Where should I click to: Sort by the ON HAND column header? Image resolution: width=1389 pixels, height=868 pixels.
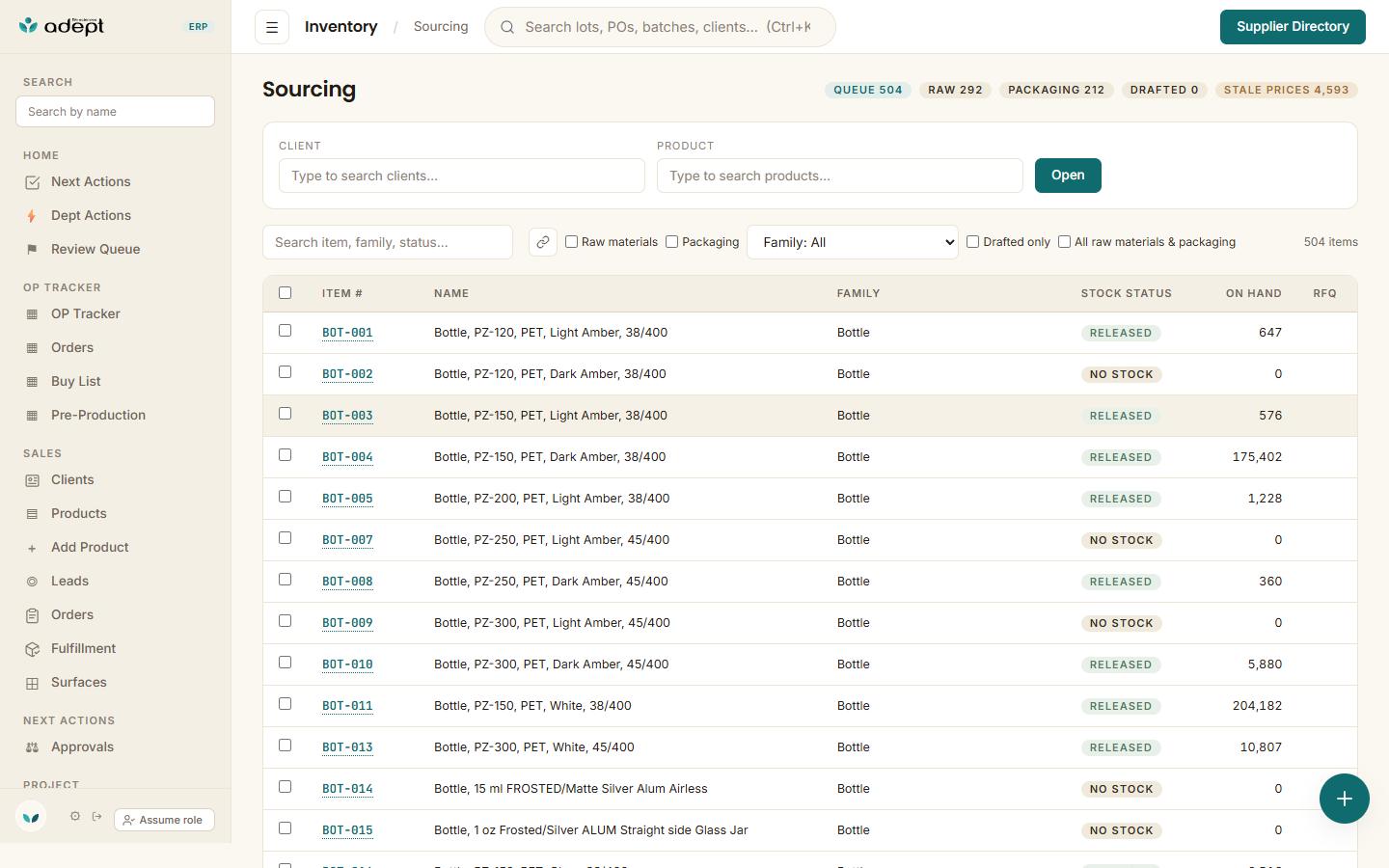(x=1254, y=293)
